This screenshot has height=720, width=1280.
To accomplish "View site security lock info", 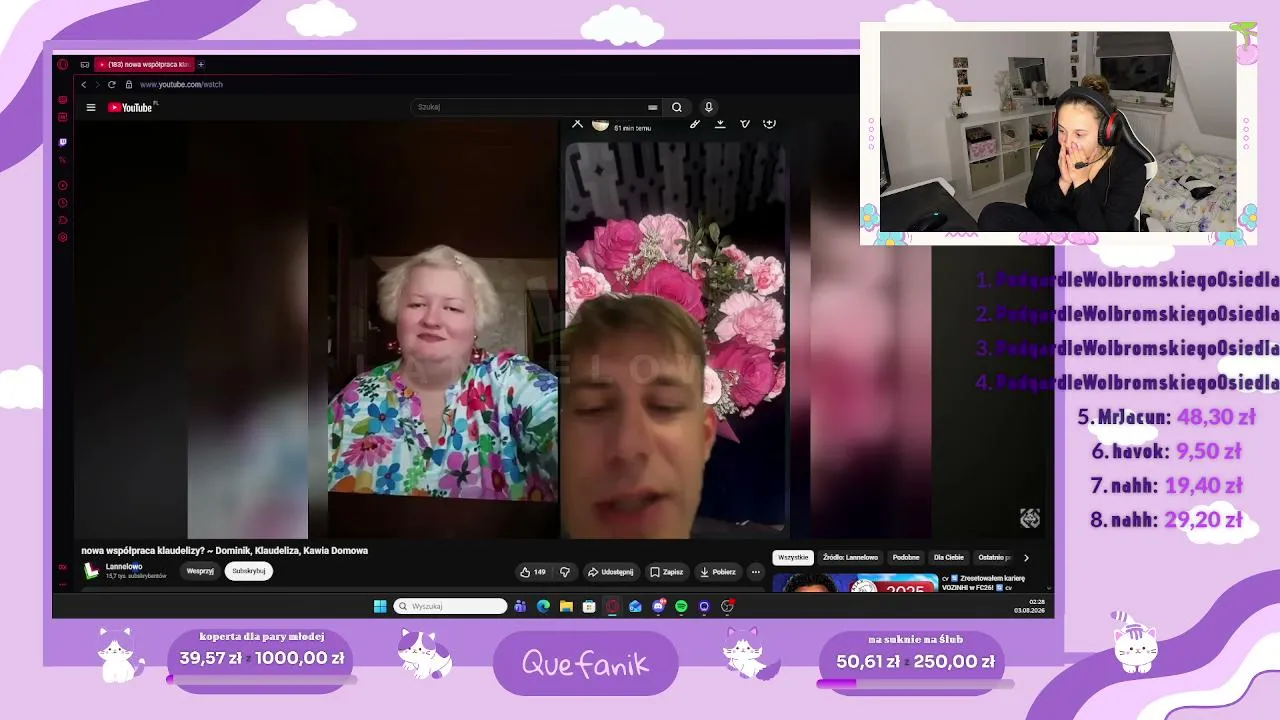I will [x=129, y=84].
